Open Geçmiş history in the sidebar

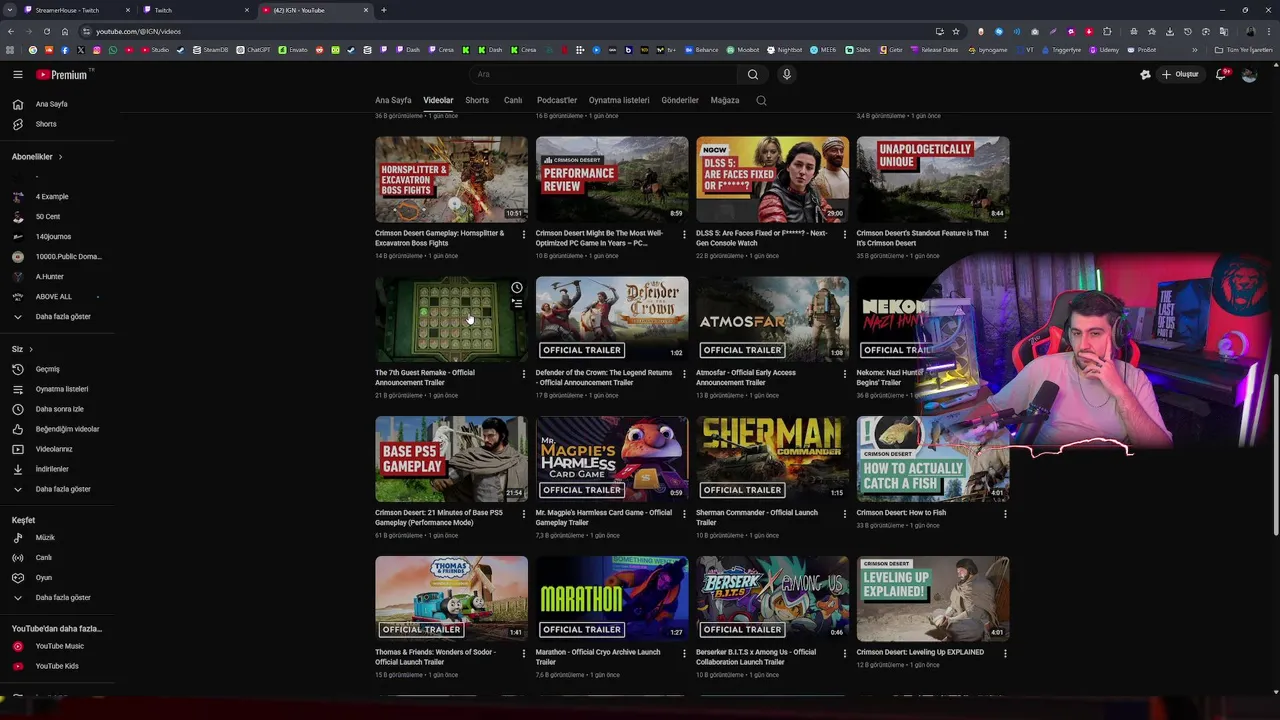pos(48,369)
